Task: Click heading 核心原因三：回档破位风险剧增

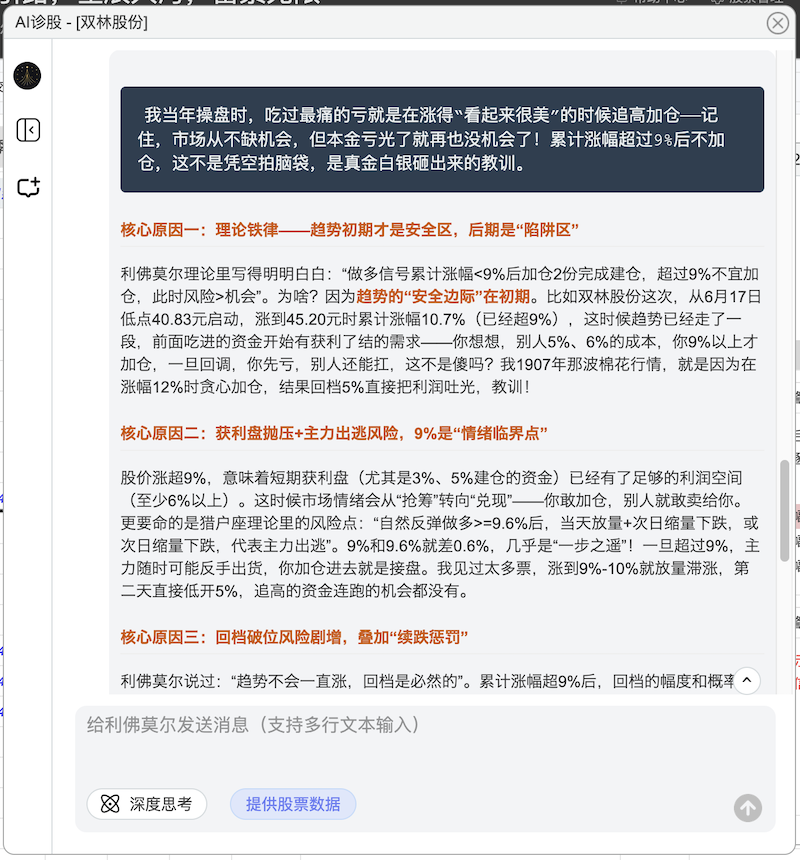Action: coord(295,637)
